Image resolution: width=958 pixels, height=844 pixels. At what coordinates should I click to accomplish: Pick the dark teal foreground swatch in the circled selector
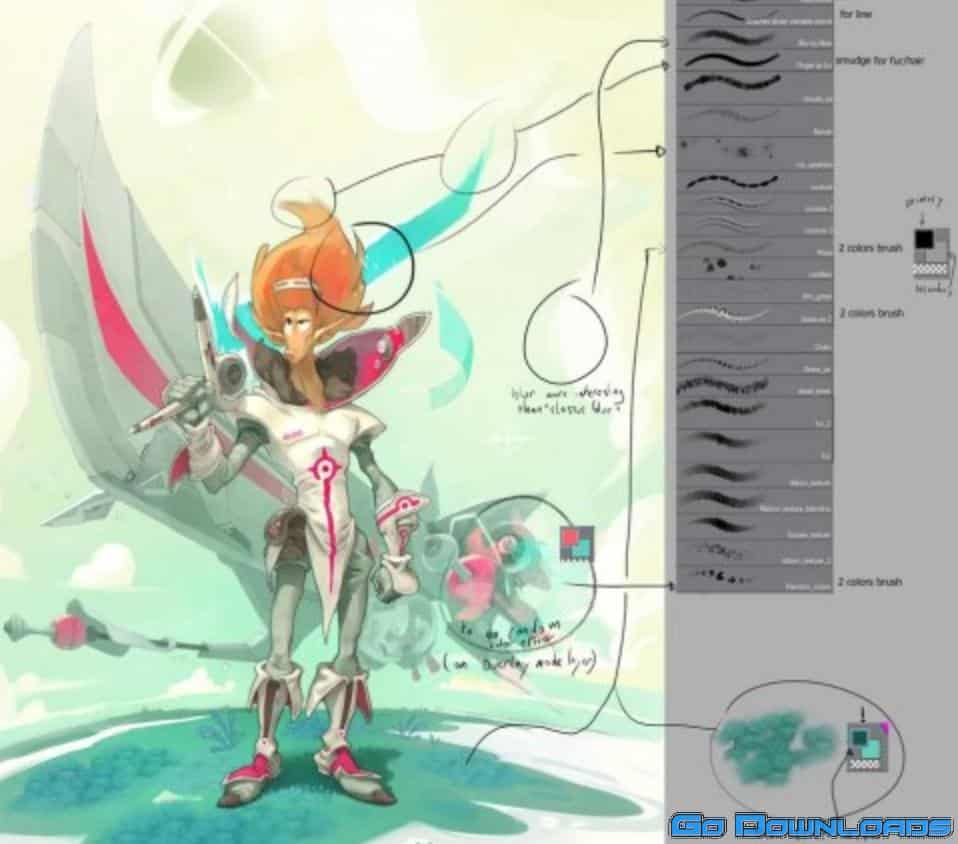[x=858, y=738]
